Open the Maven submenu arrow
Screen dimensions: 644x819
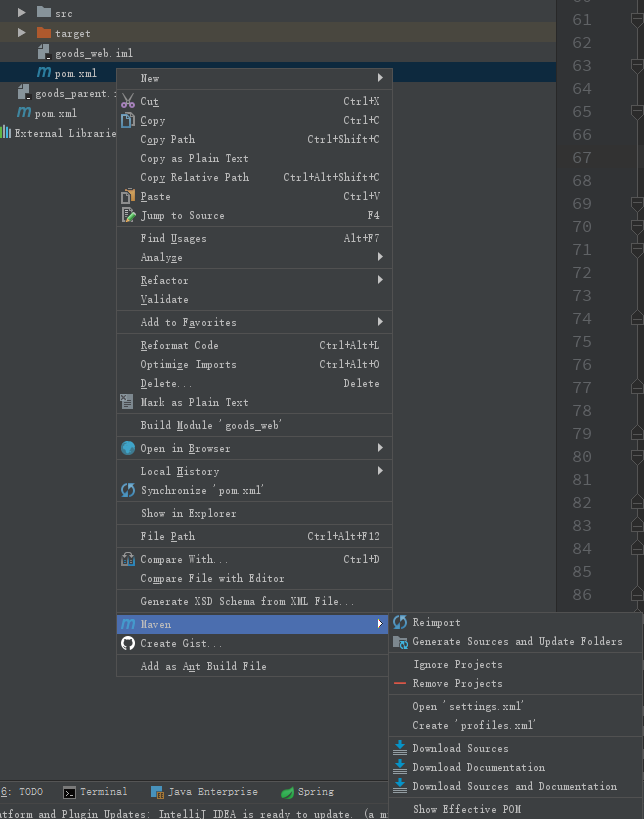tap(380, 624)
